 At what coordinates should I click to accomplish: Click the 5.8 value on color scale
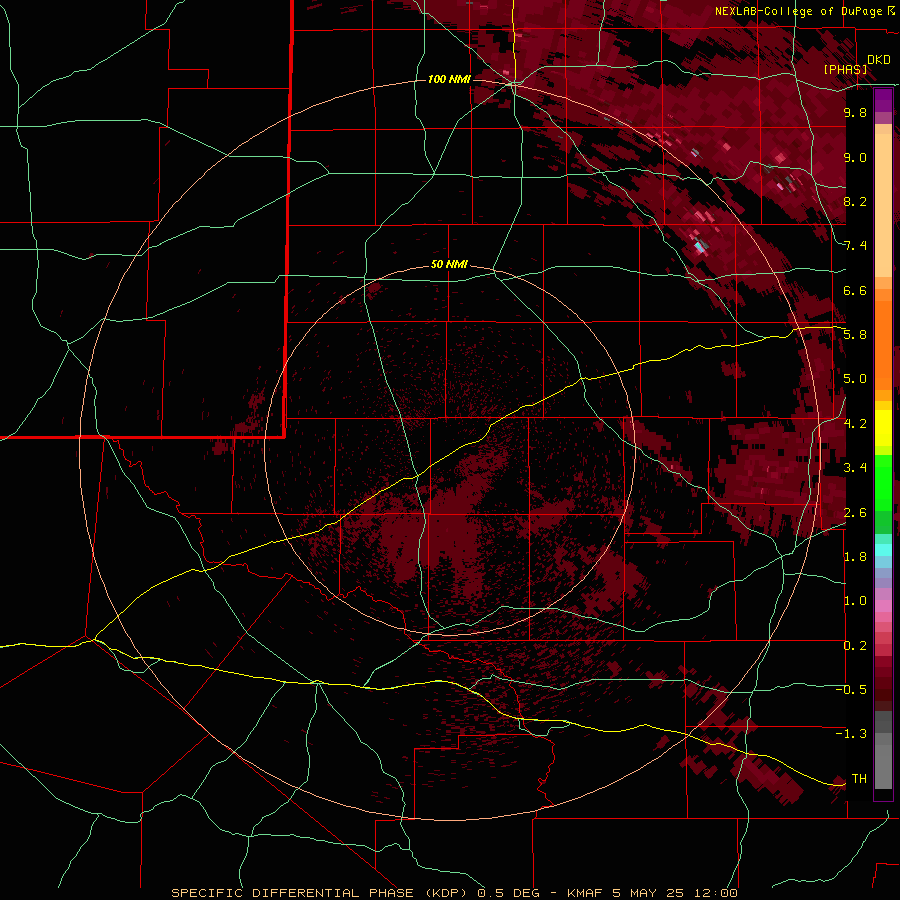[855, 335]
